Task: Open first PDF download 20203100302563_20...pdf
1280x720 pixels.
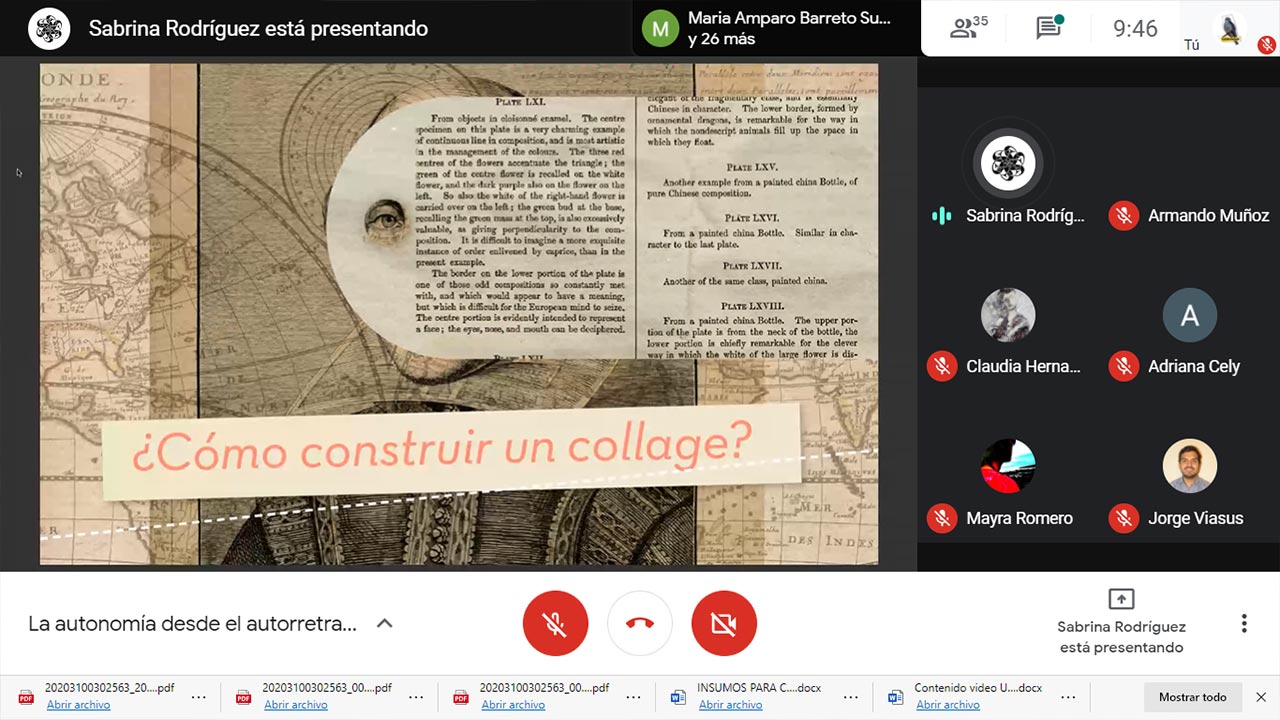Action: [110, 688]
